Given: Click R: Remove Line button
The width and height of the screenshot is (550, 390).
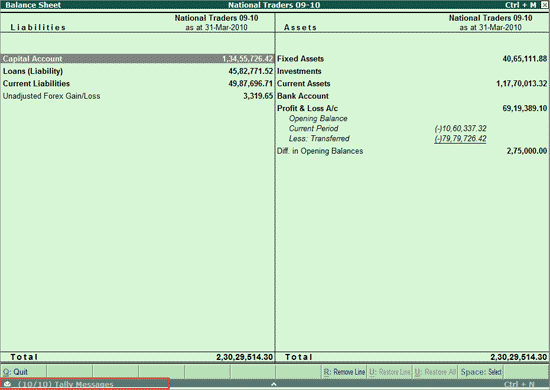Looking at the screenshot, I should click(x=344, y=372).
